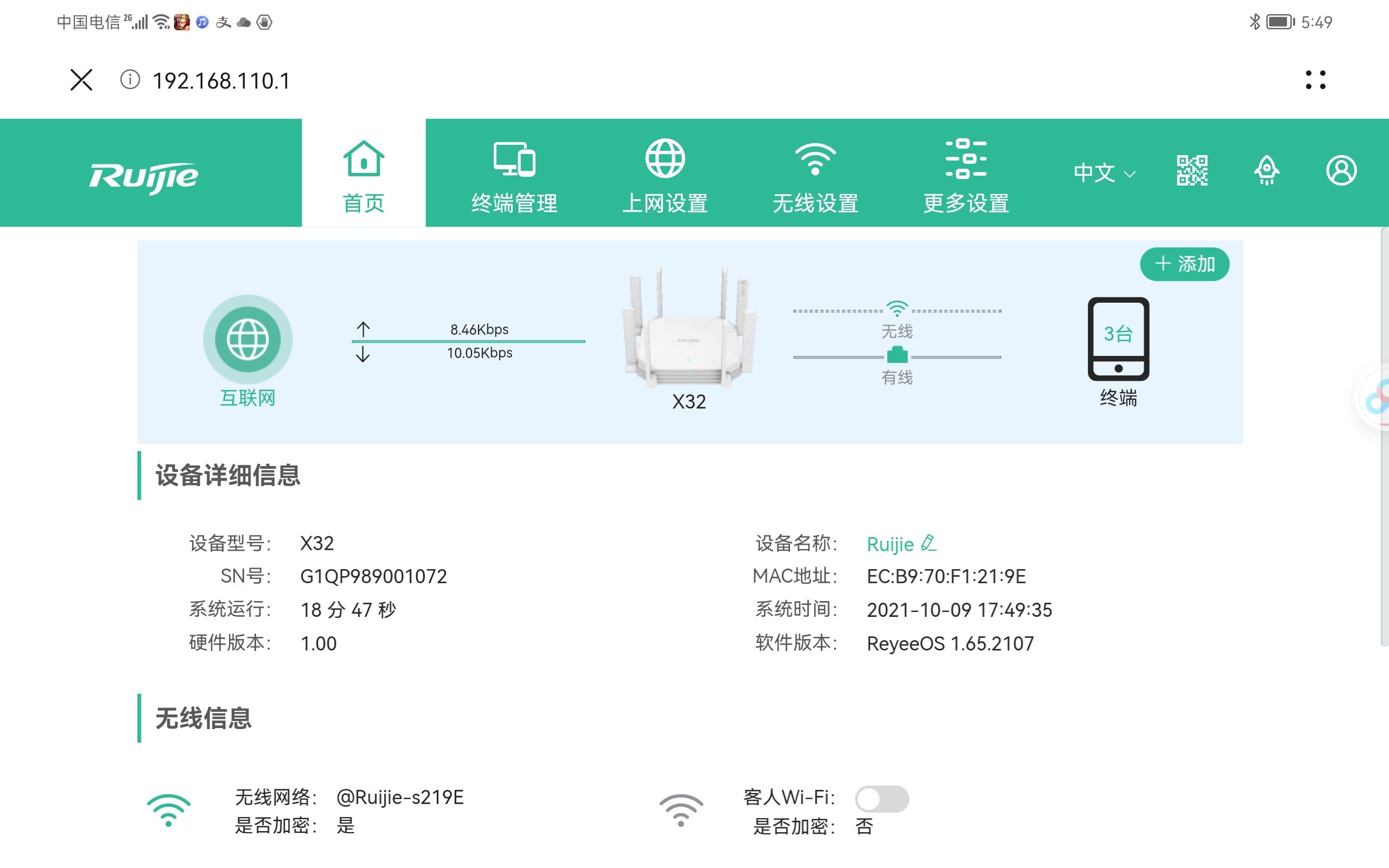The width and height of the screenshot is (1389, 868).
Task: Click the rocket optimization icon
Action: click(x=1267, y=170)
